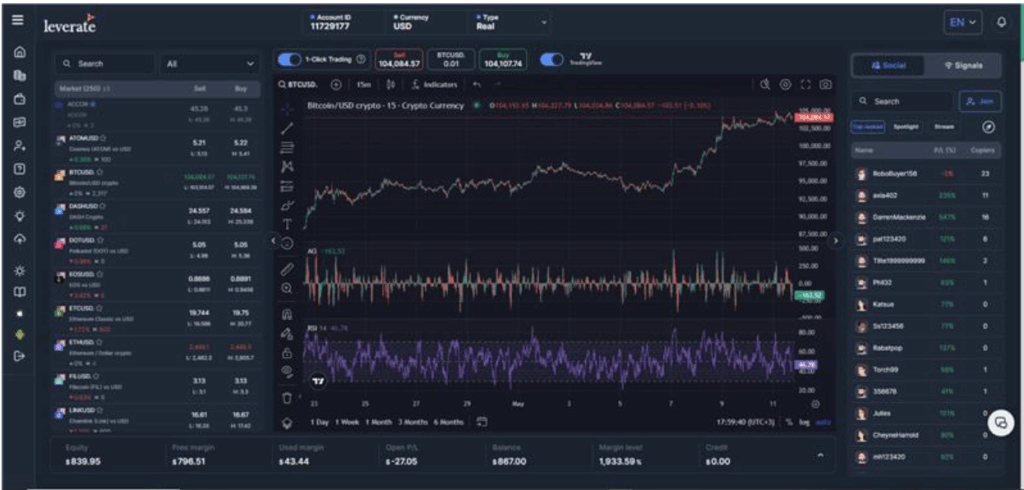The image size is (1024, 490).
Task: Open chart settings gear icon
Action: (785, 85)
